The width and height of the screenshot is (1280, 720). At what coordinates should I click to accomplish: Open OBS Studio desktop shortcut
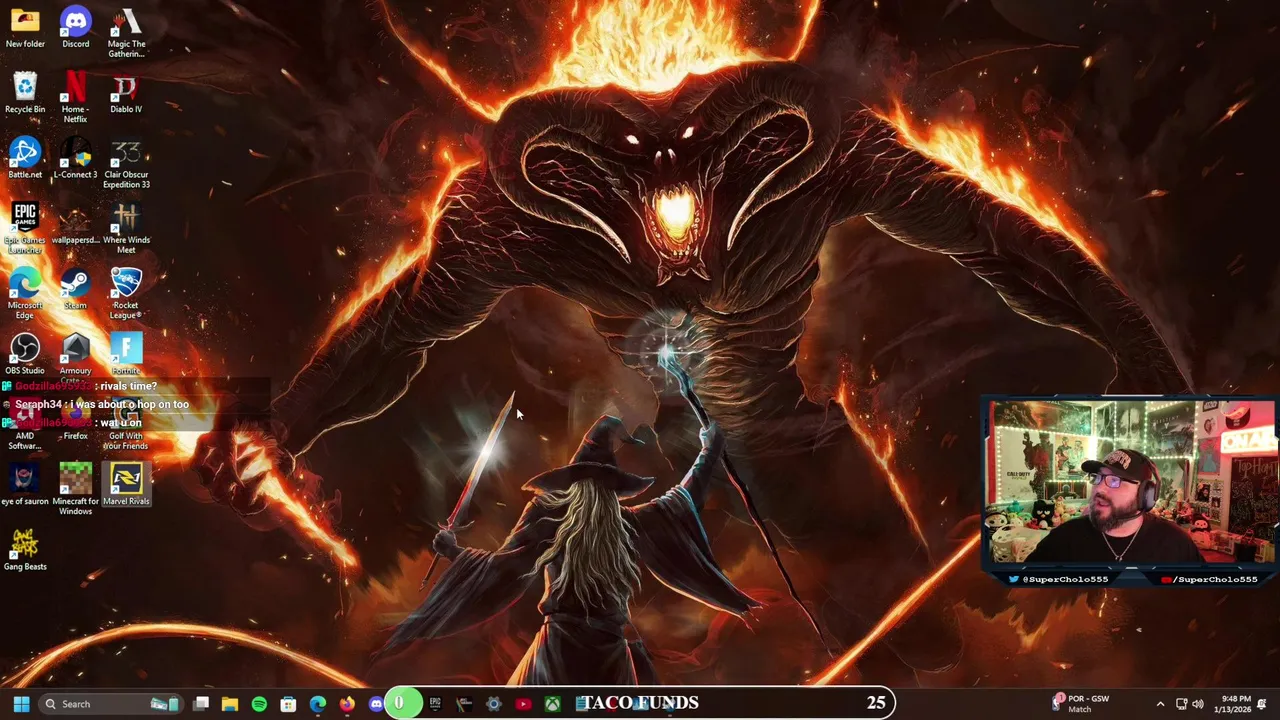coord(25,354)
